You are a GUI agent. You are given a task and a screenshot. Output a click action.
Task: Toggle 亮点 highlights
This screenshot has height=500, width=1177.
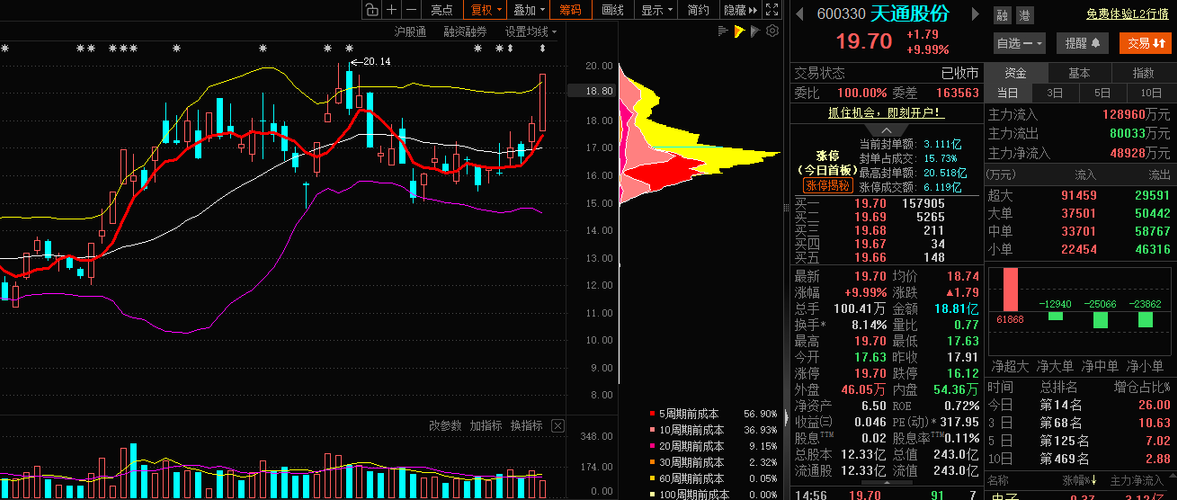[441, 10]
